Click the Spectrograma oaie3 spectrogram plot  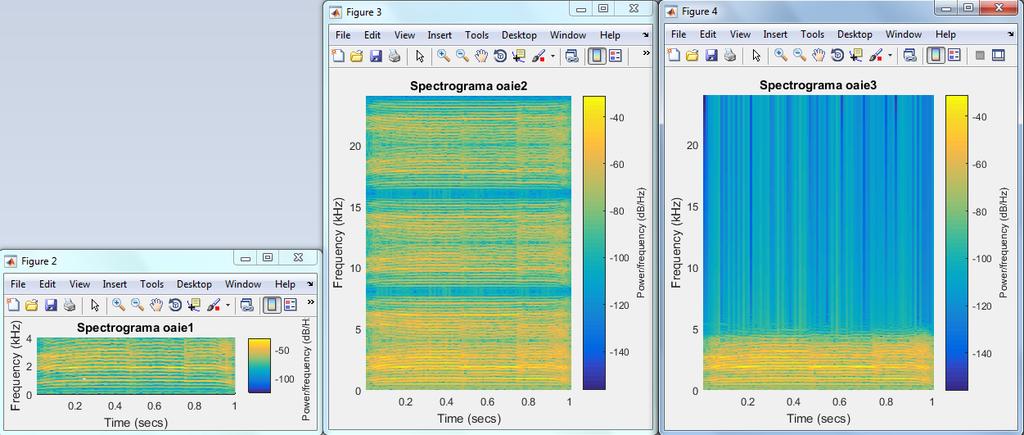818,242
